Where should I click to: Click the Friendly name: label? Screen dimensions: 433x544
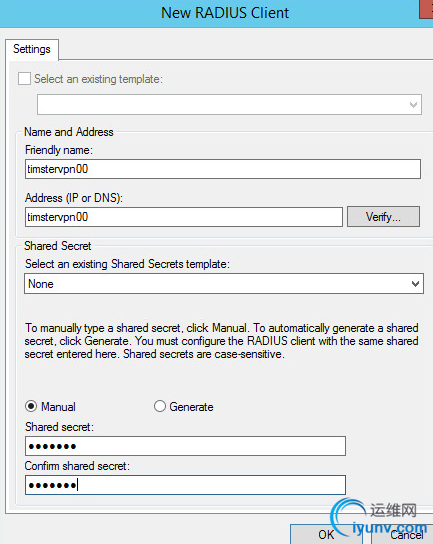click(x=59, y=150)
